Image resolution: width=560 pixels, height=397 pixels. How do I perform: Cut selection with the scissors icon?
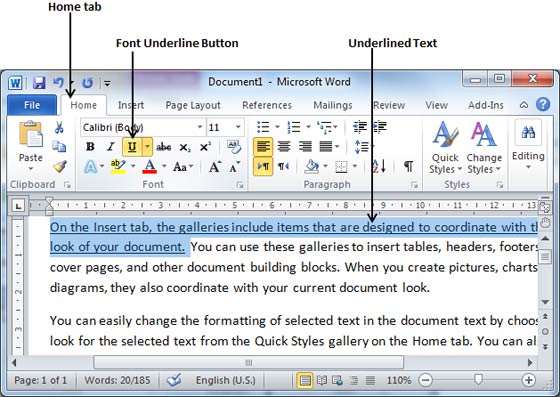tap(59, 127)
